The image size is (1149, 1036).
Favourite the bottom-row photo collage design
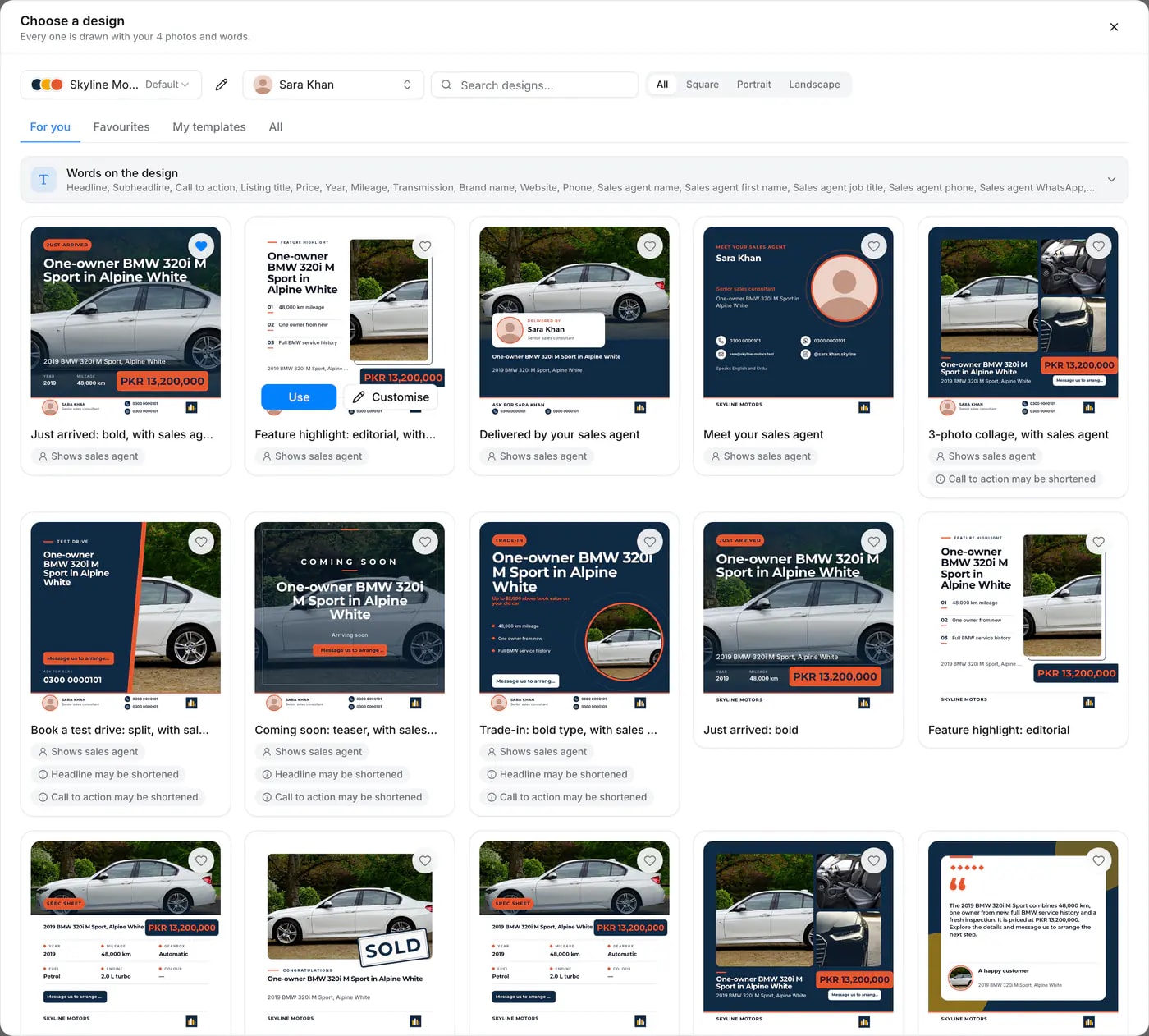click(874, 860)
